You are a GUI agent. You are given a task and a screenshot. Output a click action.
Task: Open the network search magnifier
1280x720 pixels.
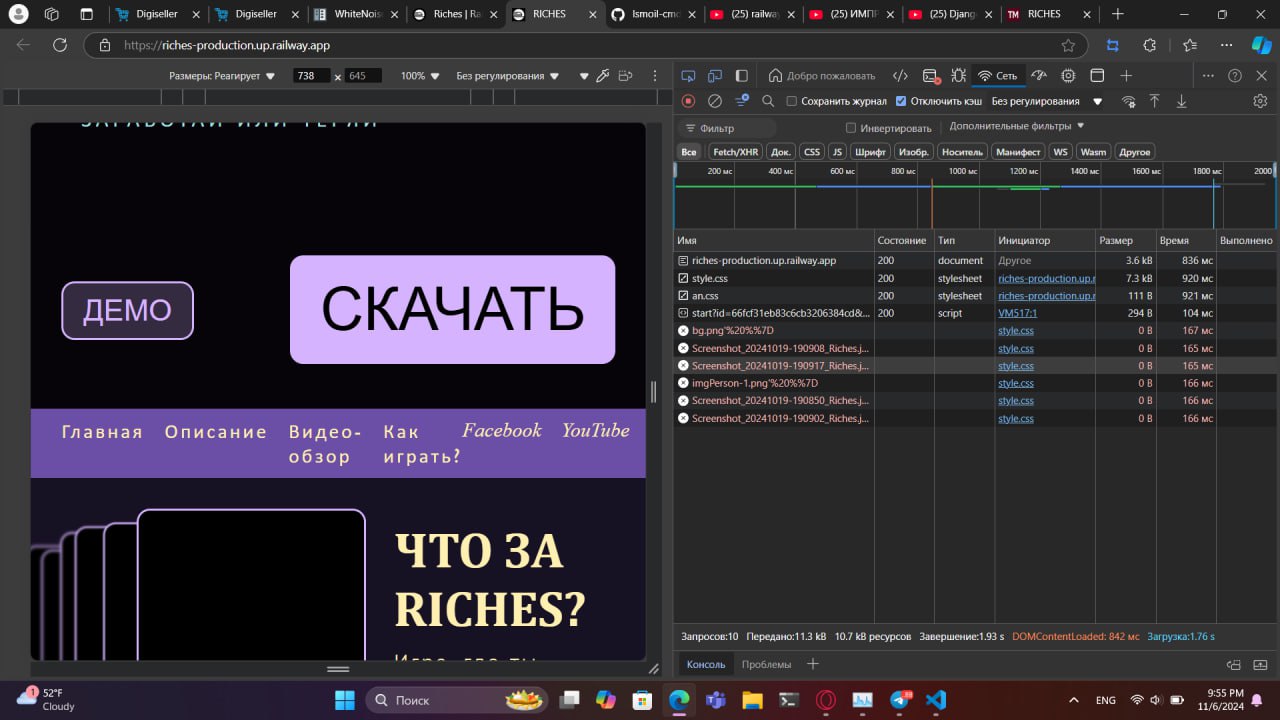coord(768,101)
